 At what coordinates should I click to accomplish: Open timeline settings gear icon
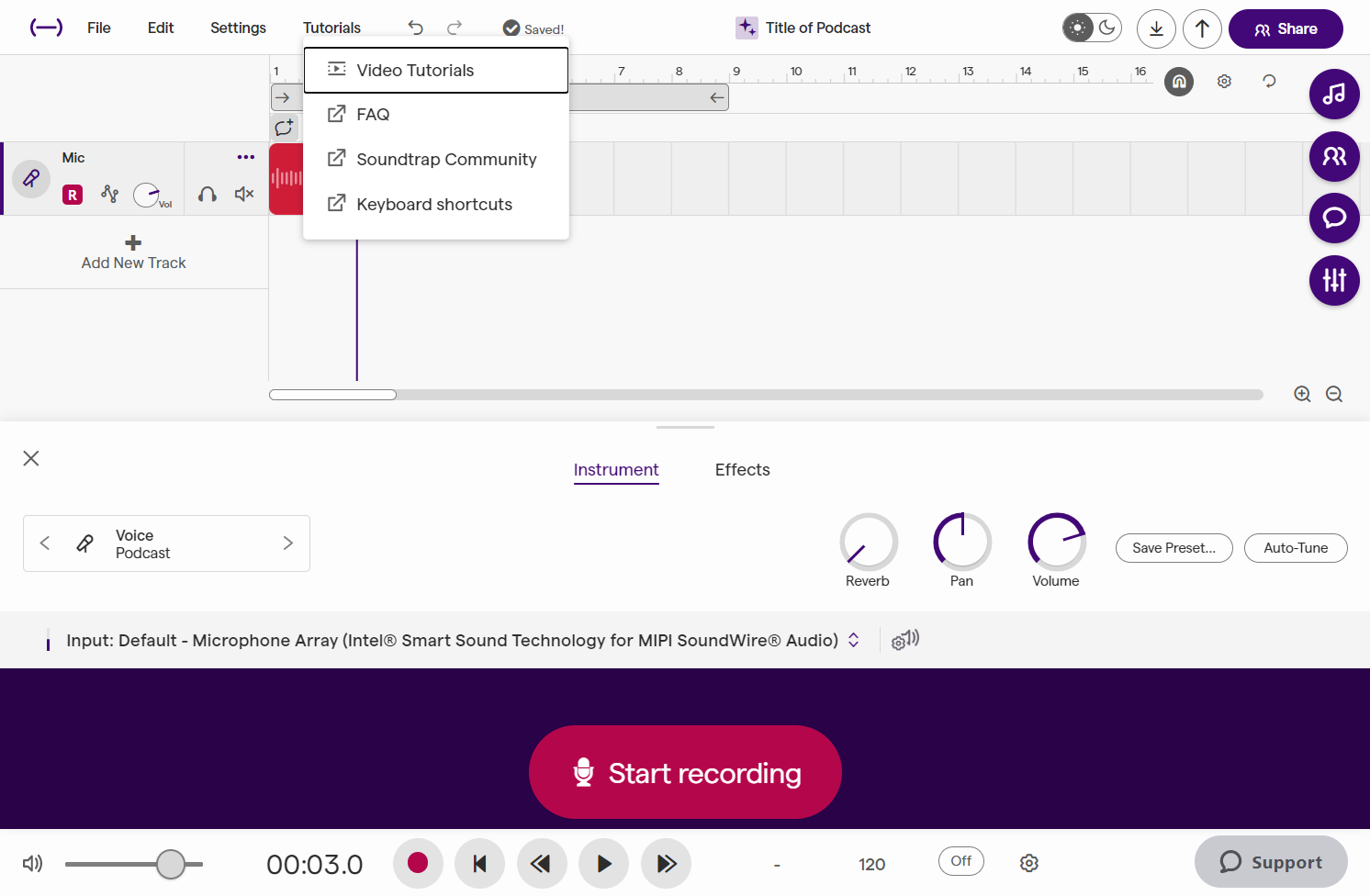tap(1224, 82)
